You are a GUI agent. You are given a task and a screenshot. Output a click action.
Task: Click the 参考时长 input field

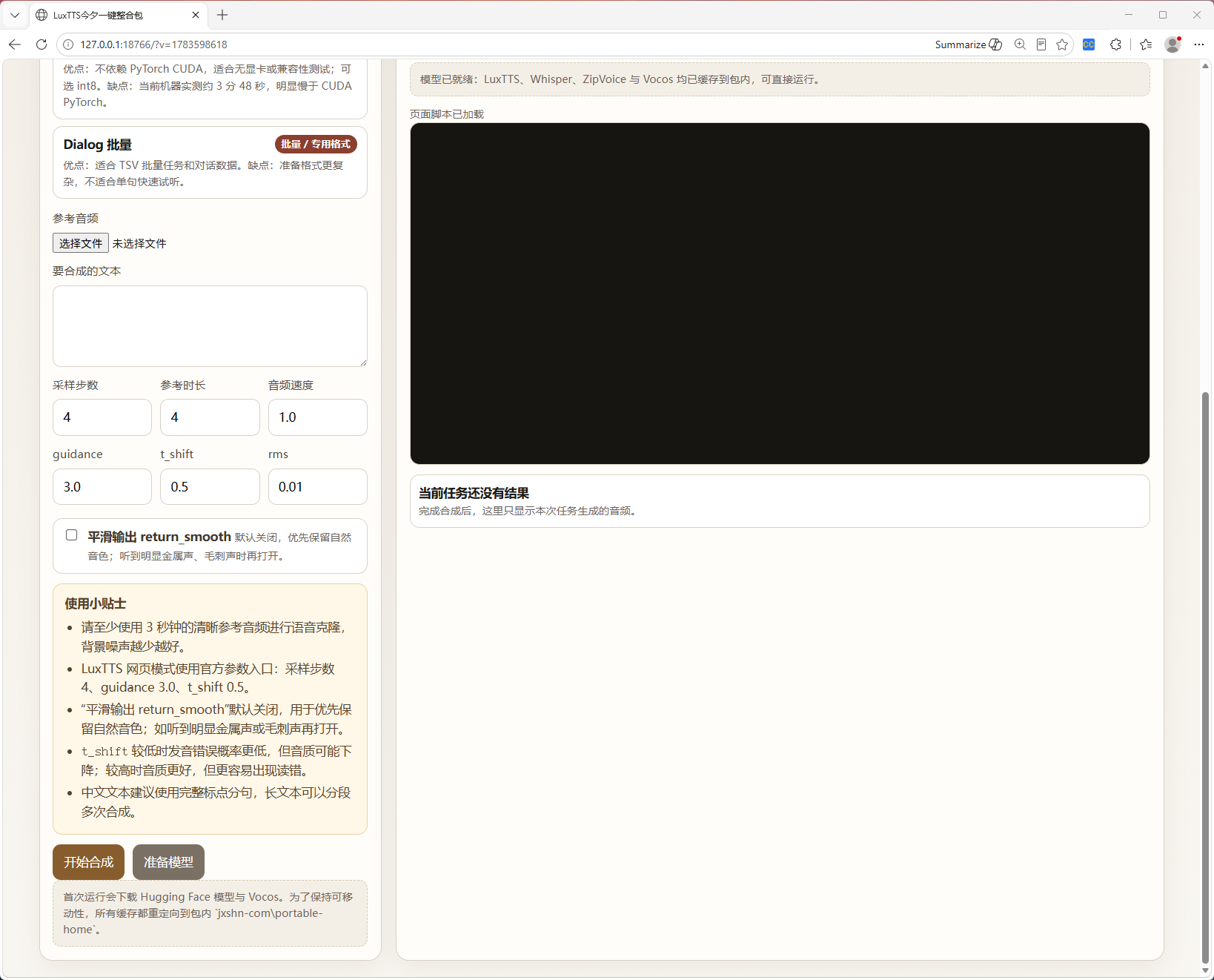point(210,417)
